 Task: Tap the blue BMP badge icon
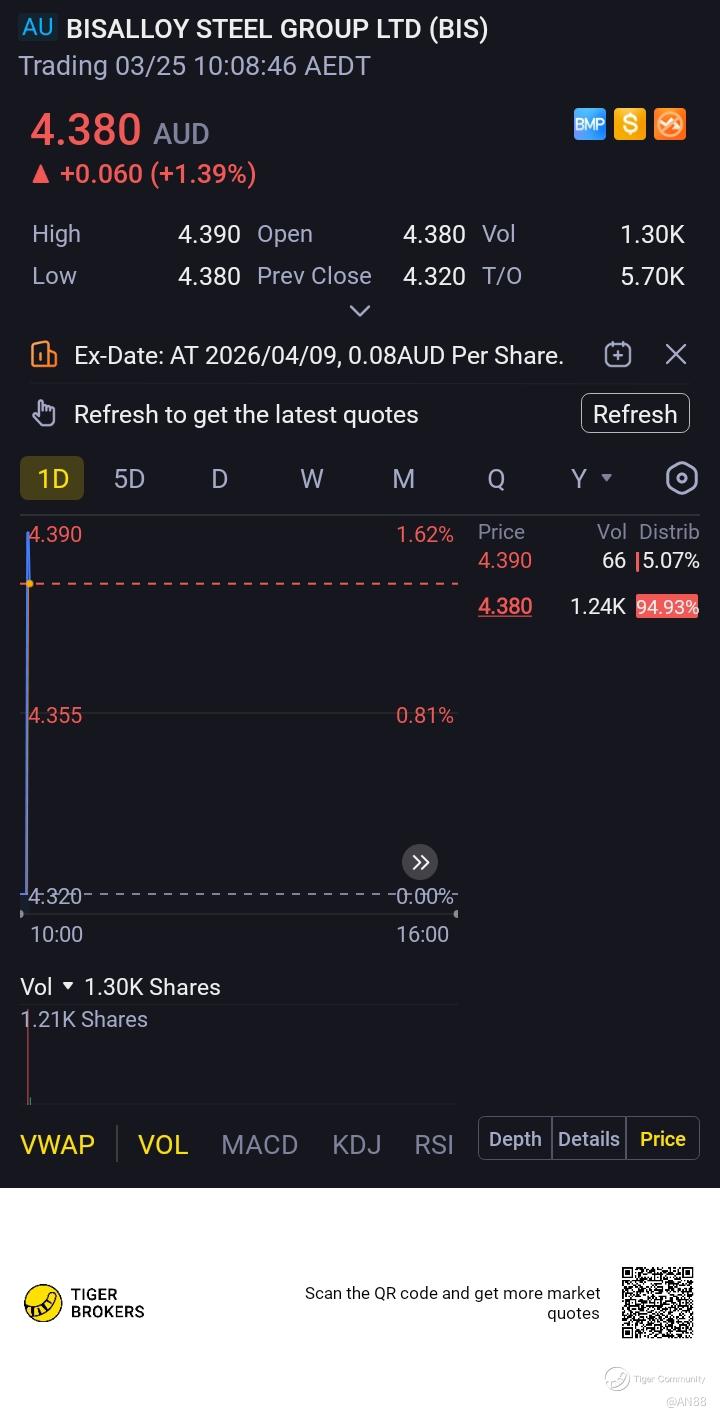point(590,124)
